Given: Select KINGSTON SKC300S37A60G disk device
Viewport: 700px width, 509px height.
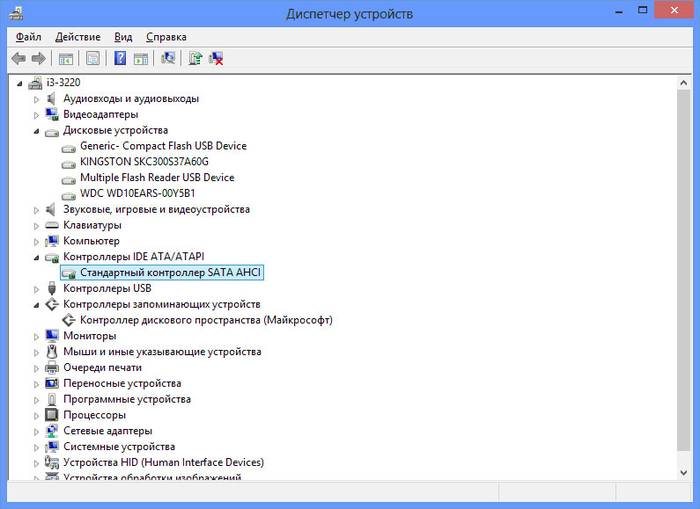Looking at the screenshot, I should (x=144, y=162).
